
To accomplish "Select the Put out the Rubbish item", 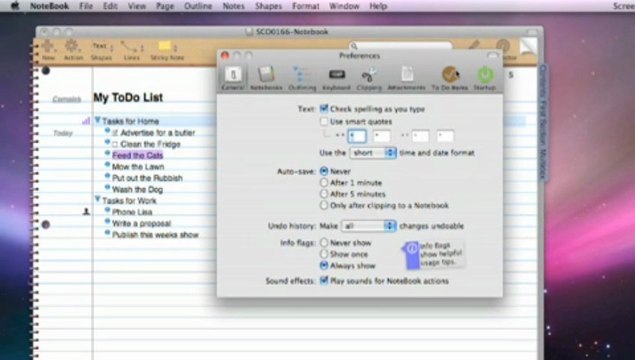I will pyautogui.click(x=147, y=178).
